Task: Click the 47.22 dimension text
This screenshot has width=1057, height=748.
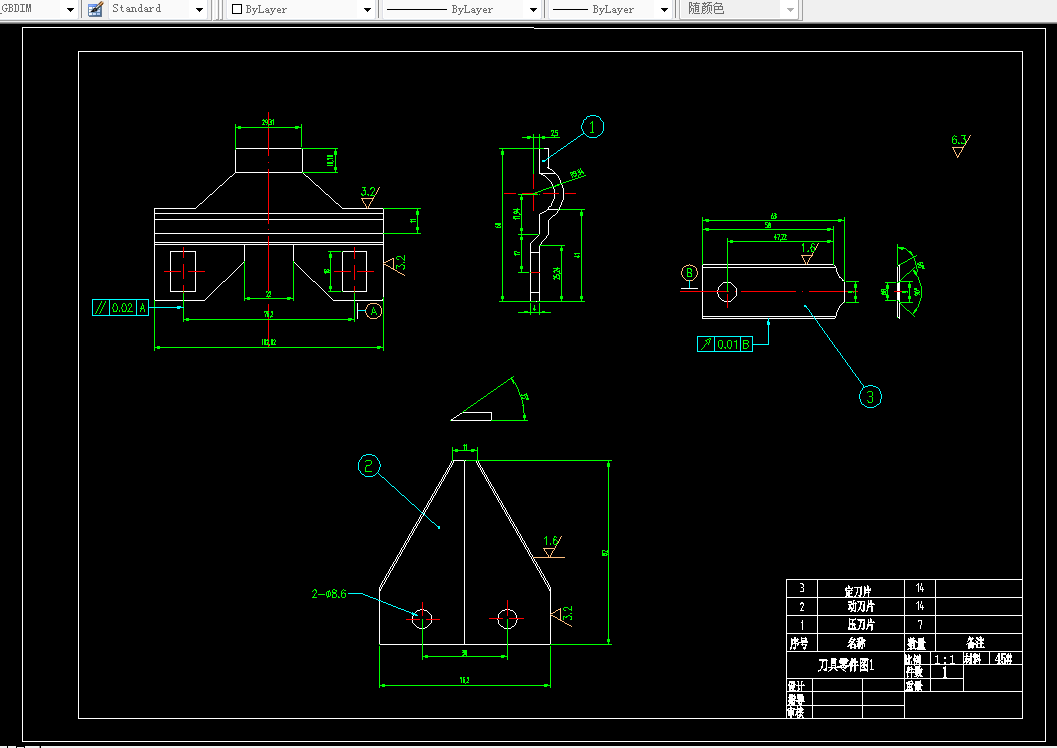Action: 780,237
